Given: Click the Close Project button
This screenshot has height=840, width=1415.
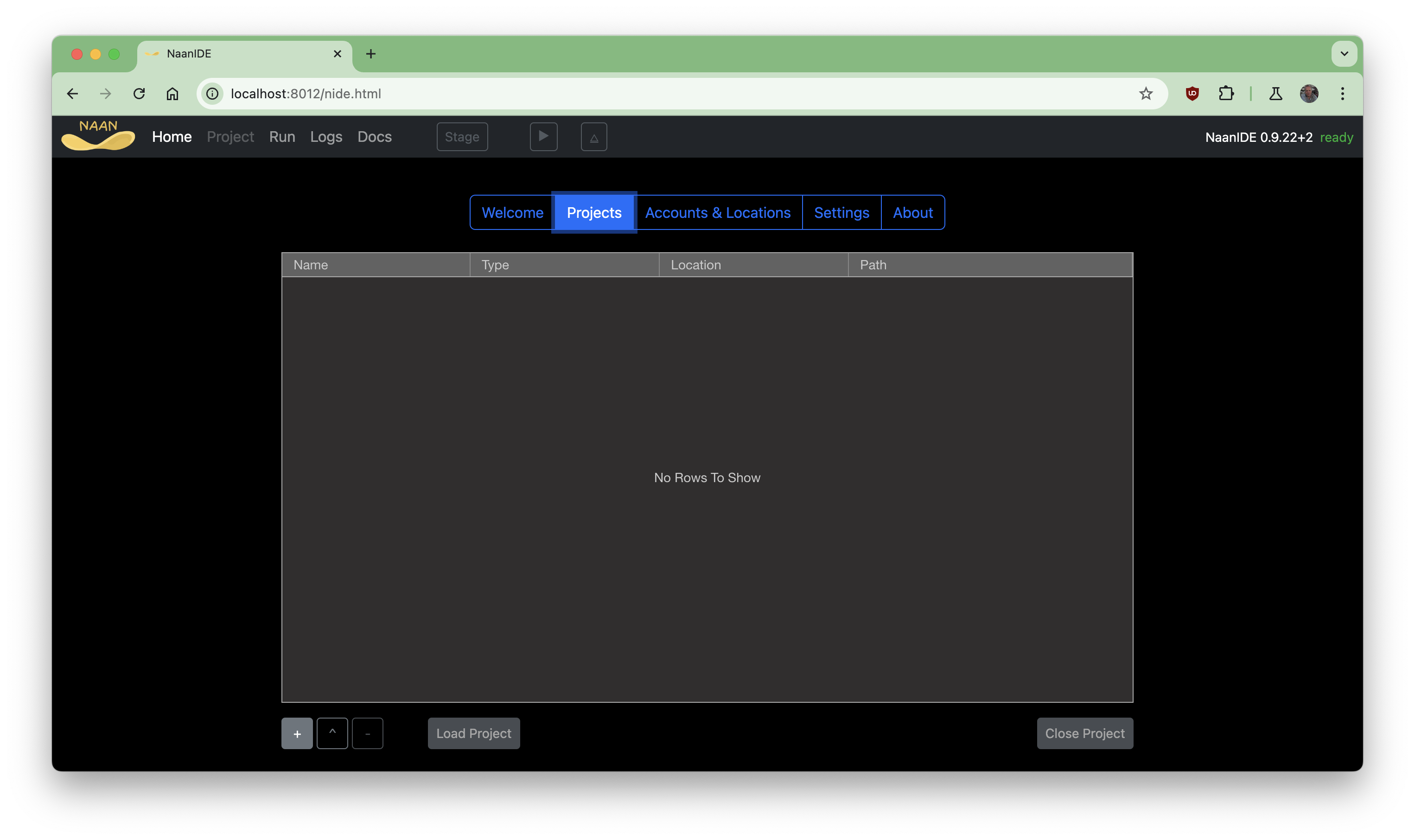Looking at the screenshot, I should pos(1084,733).
